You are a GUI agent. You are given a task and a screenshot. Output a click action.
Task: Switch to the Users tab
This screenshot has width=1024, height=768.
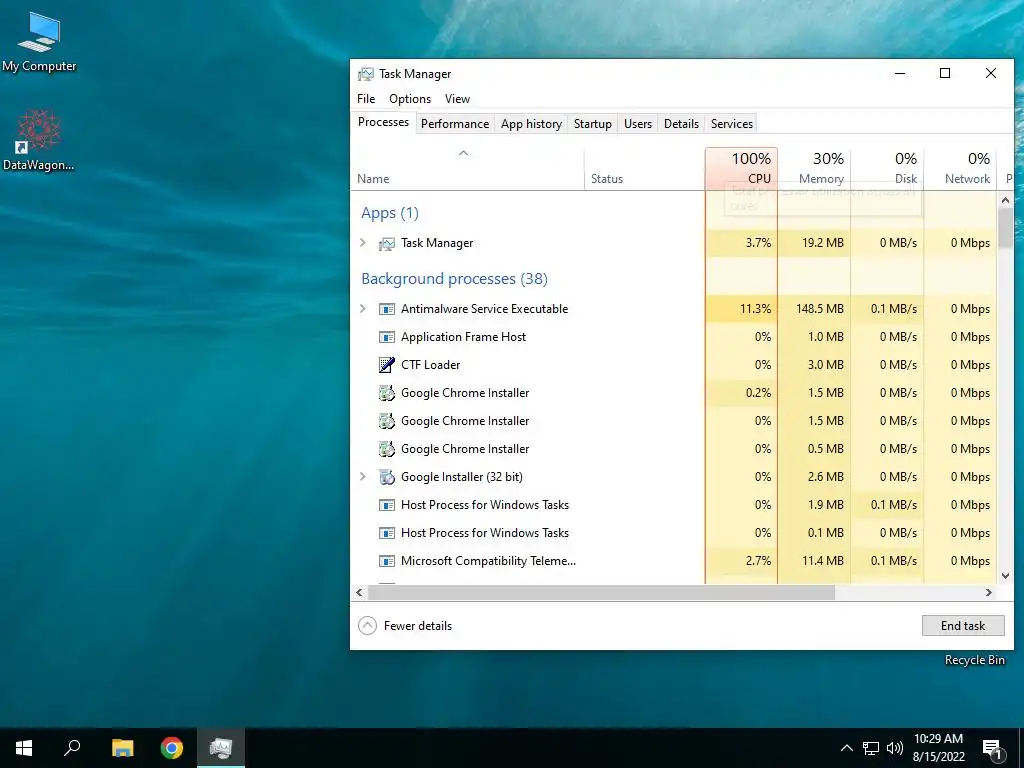pyautogui.click(x=637, y=123)
